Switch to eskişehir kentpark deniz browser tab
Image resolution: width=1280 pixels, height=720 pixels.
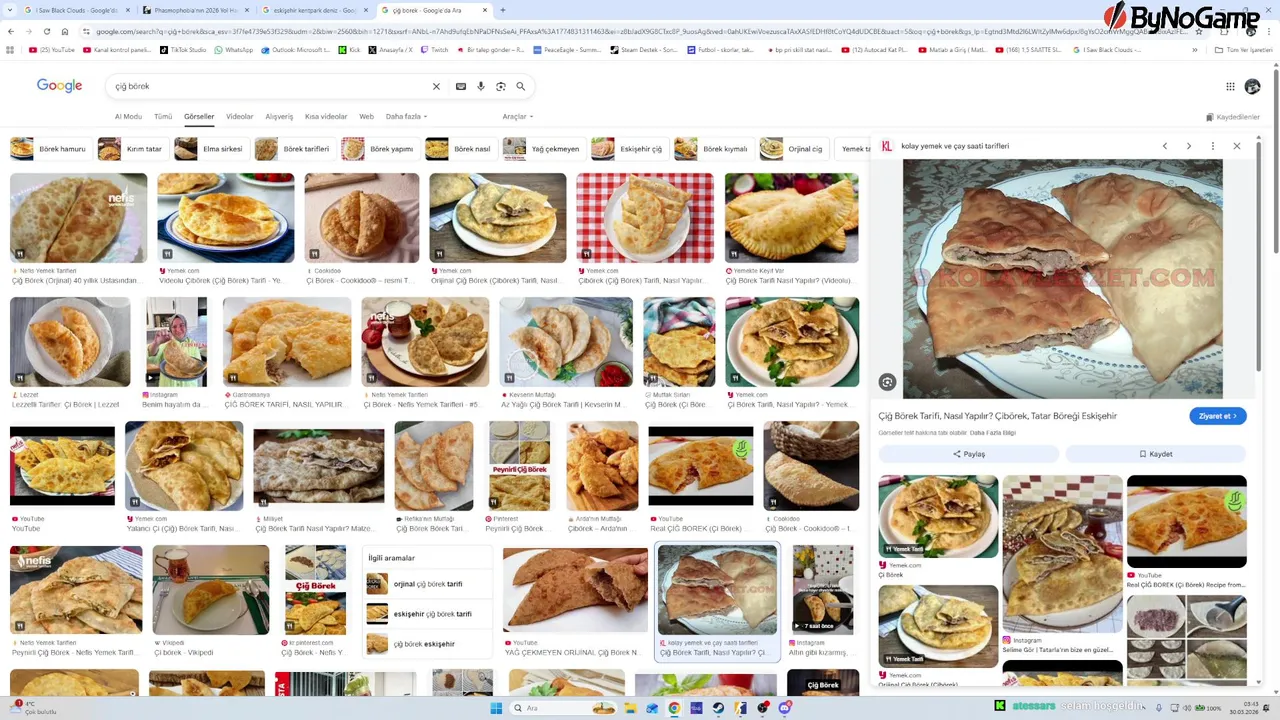(314, 10)
